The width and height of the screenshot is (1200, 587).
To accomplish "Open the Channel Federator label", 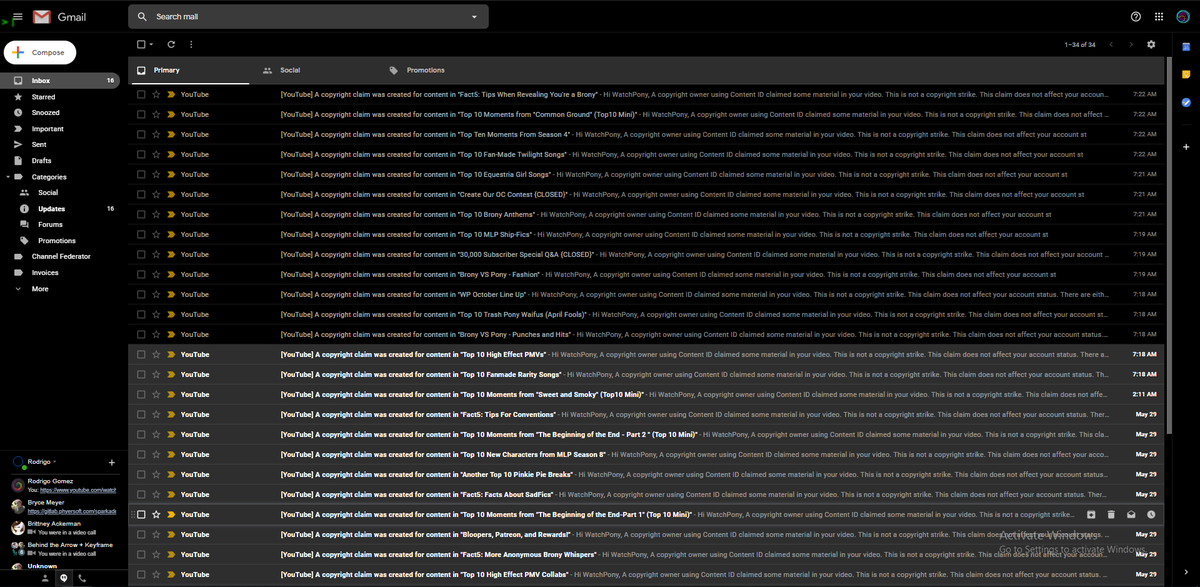I will click(x=60, y=257).
